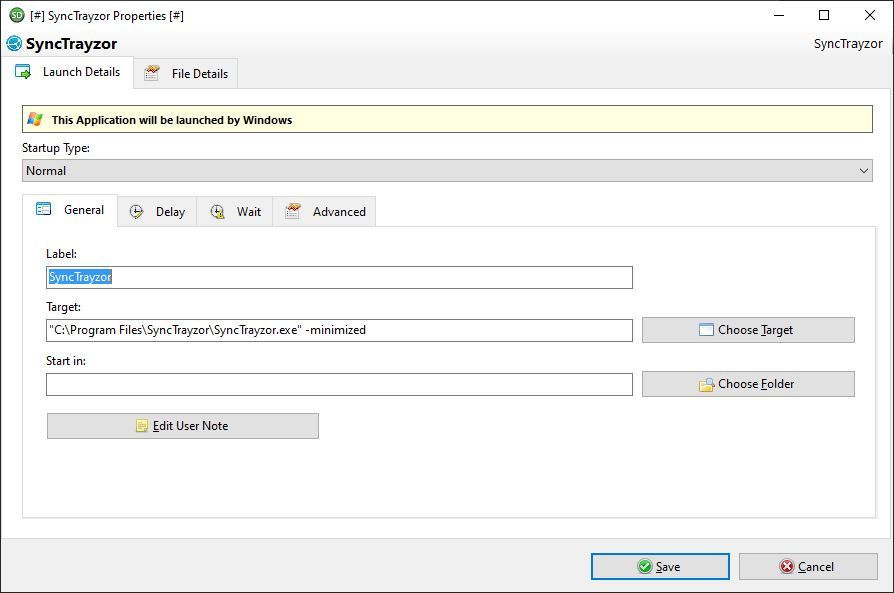Click the red cancel icon on Cancel button
894x593 pixels.
788,566
